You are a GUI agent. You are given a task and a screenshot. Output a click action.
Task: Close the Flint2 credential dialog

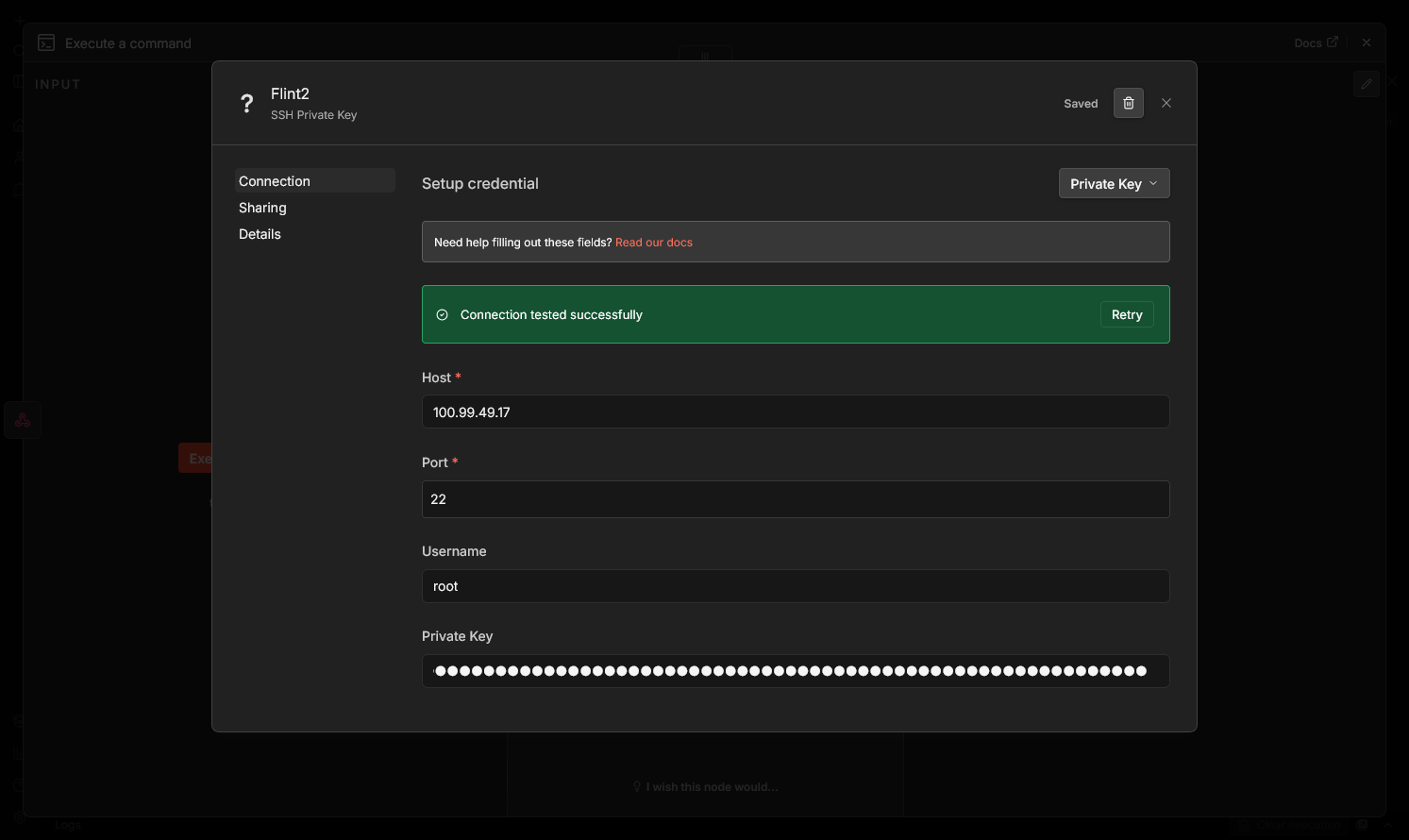[1166, 103]
